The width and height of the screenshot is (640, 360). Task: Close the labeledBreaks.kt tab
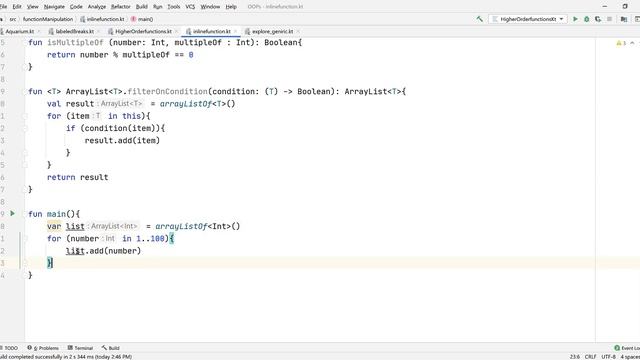pos(98,31)
